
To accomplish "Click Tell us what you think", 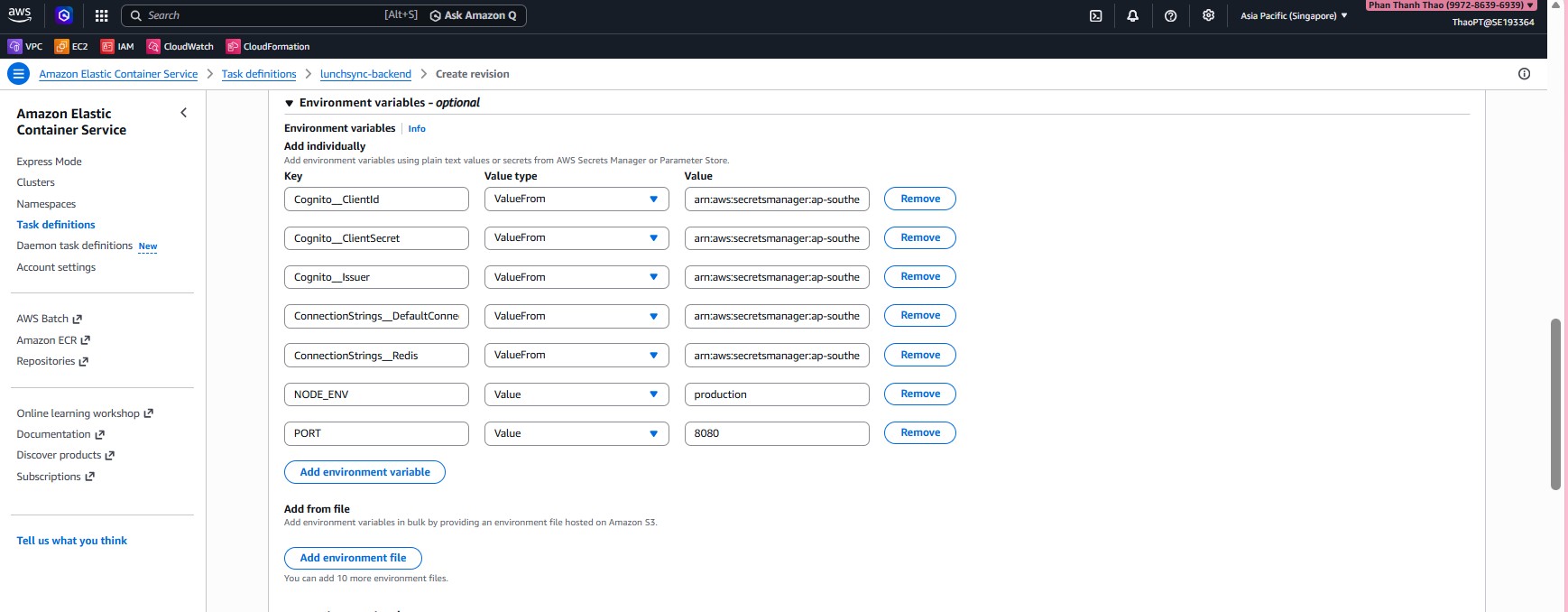I will 72,541.
